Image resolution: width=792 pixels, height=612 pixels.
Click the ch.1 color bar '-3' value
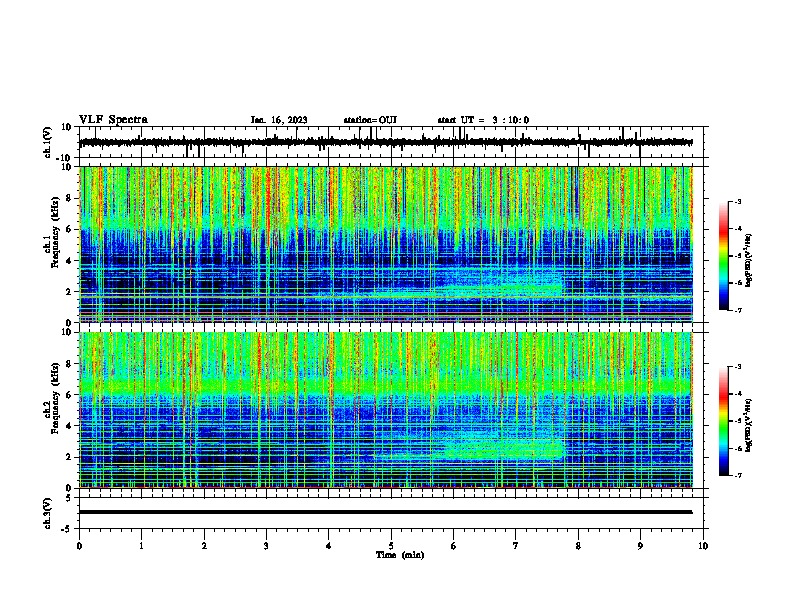click(737, 201)
